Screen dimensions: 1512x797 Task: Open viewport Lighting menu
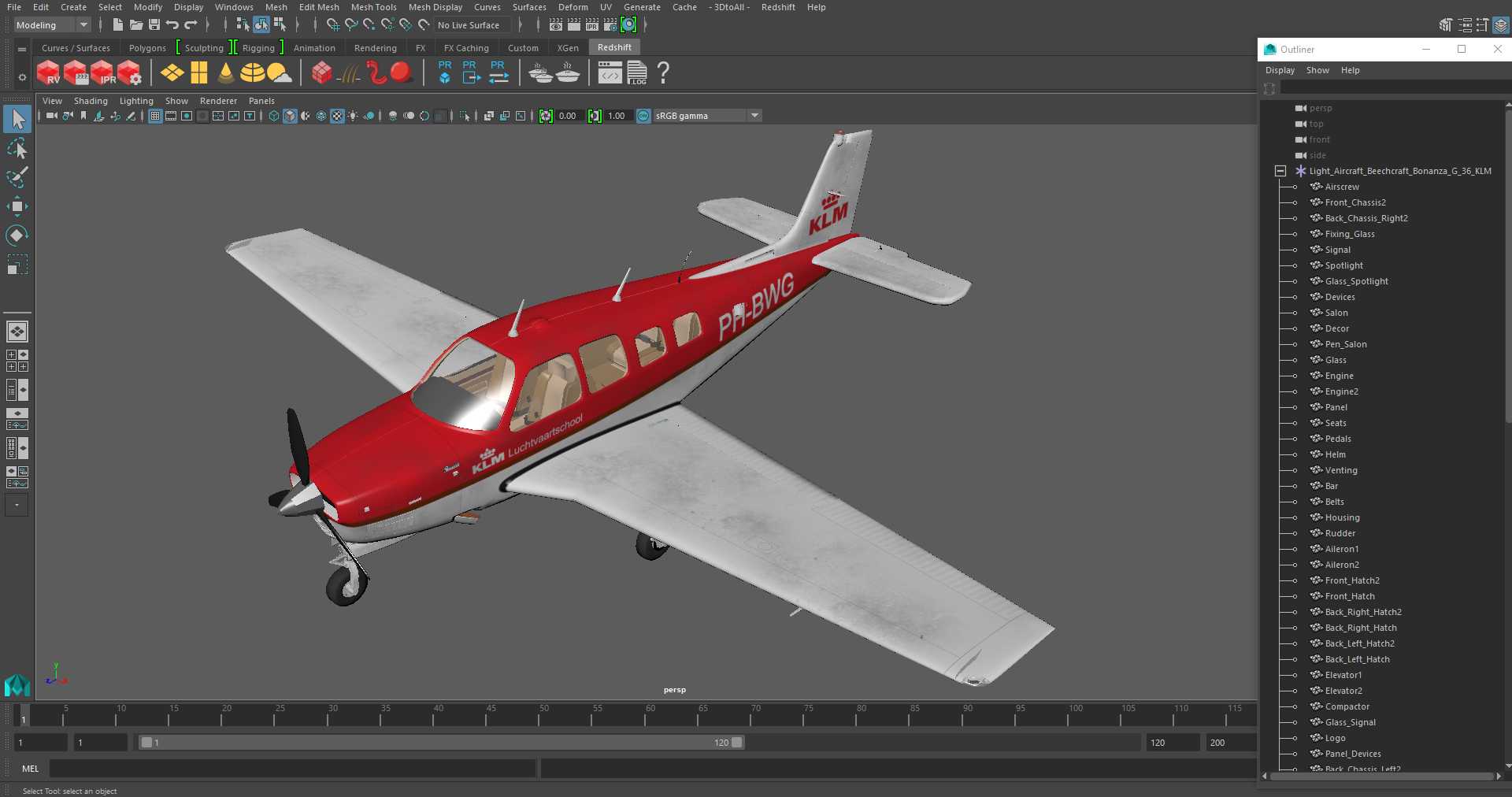(x=136, y=101)
